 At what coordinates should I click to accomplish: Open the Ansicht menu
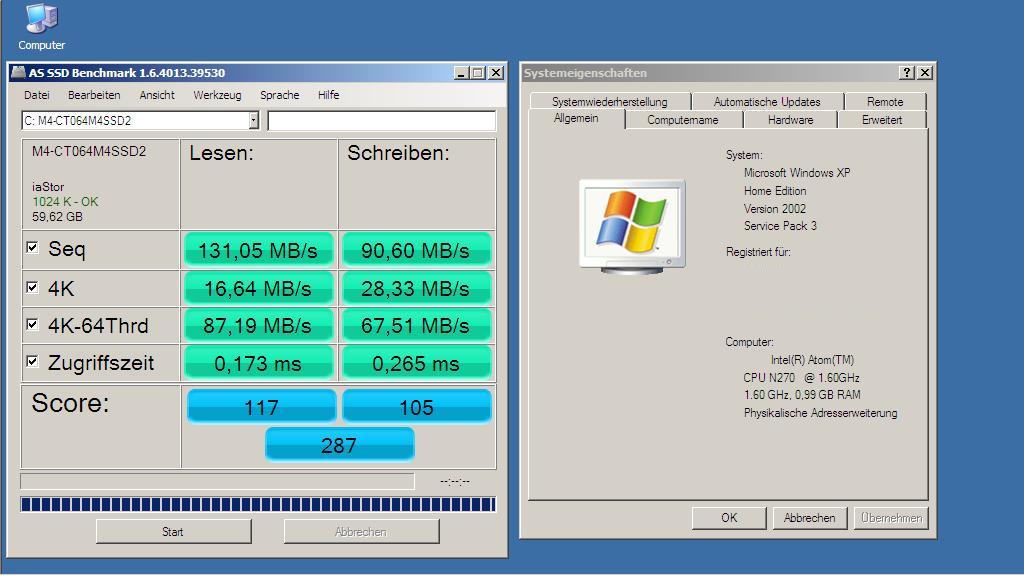(x=157, y=95)
